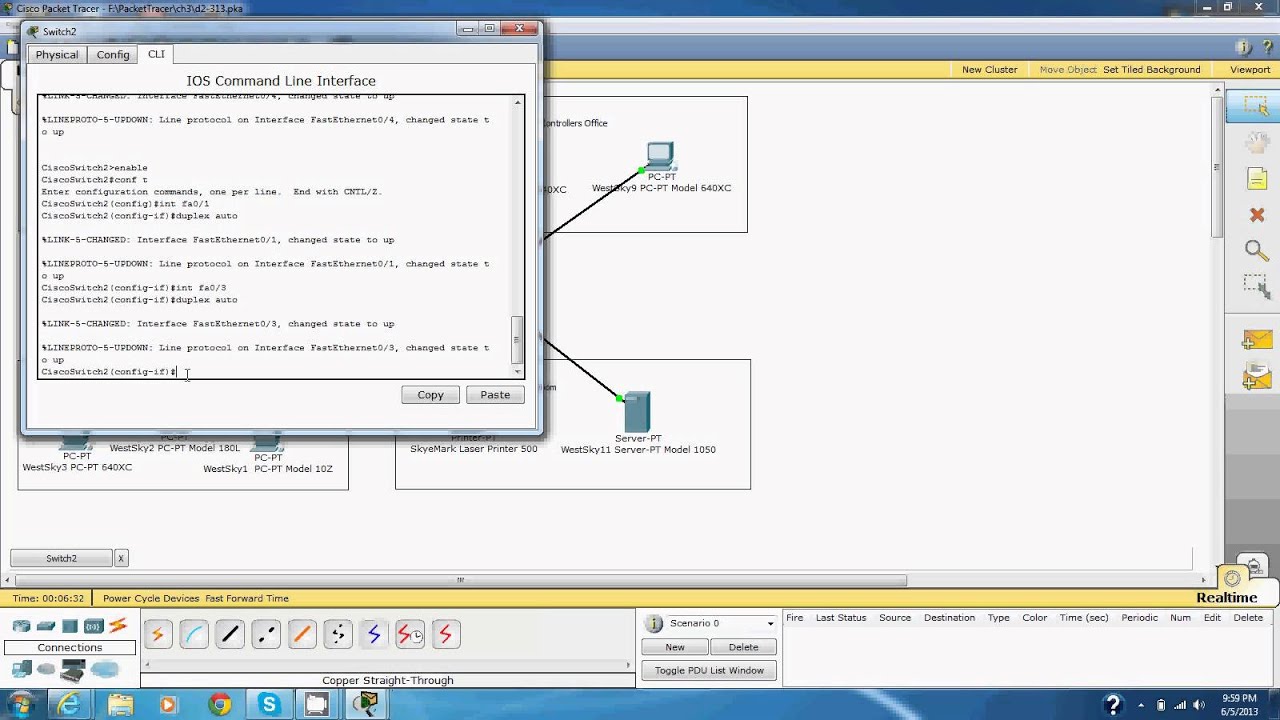Click New Cluster in the toolbar
This screenshot has height=720, width=1280.
[x=989, y=70]
